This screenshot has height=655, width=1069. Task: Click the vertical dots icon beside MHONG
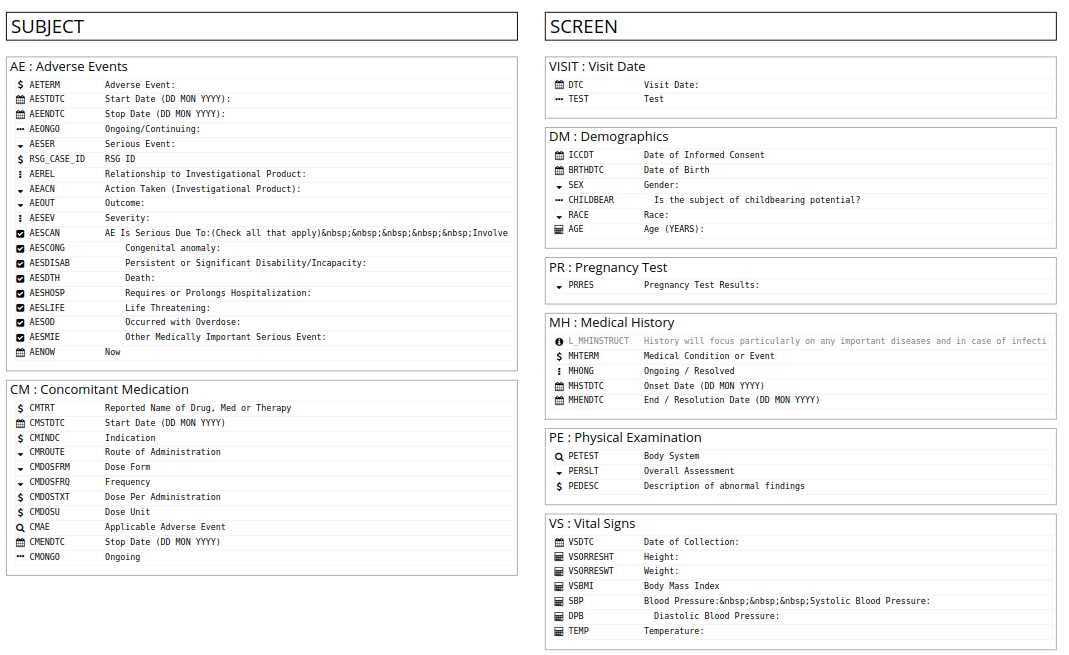[x=559, y=371]
